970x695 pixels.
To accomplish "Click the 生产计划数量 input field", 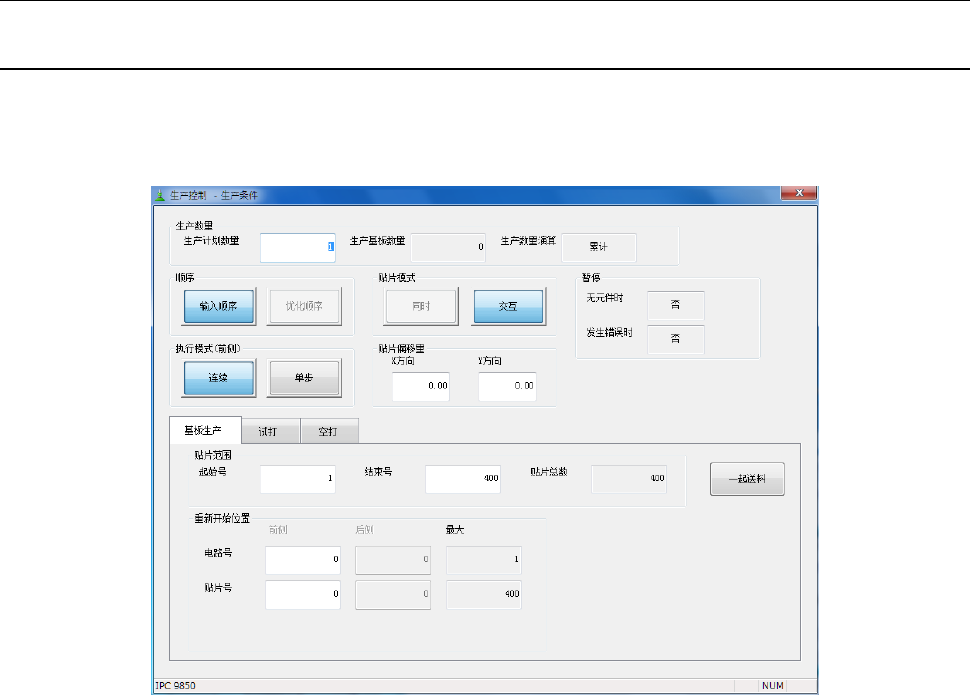I will (298, 248).
